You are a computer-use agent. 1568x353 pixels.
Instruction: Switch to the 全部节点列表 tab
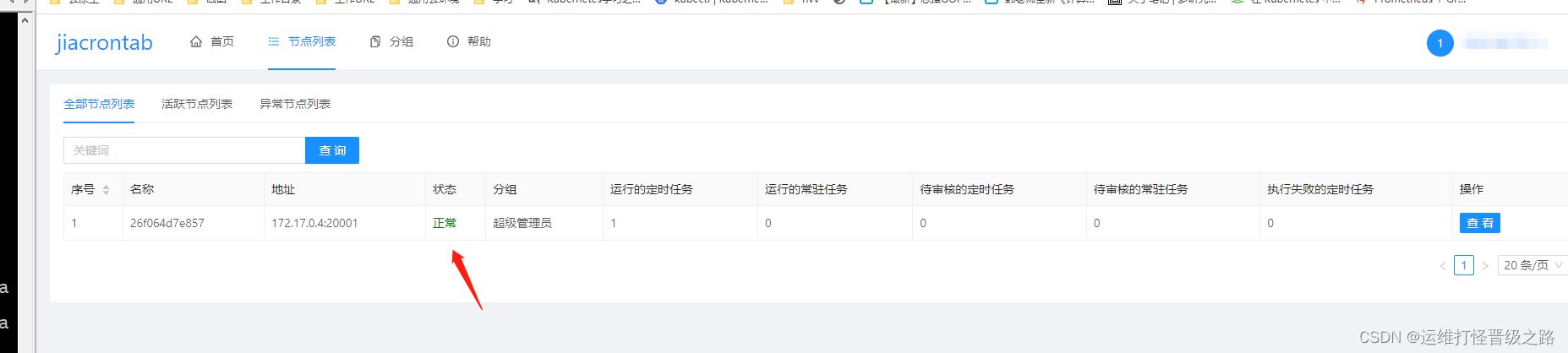click(x=99, y=104)
